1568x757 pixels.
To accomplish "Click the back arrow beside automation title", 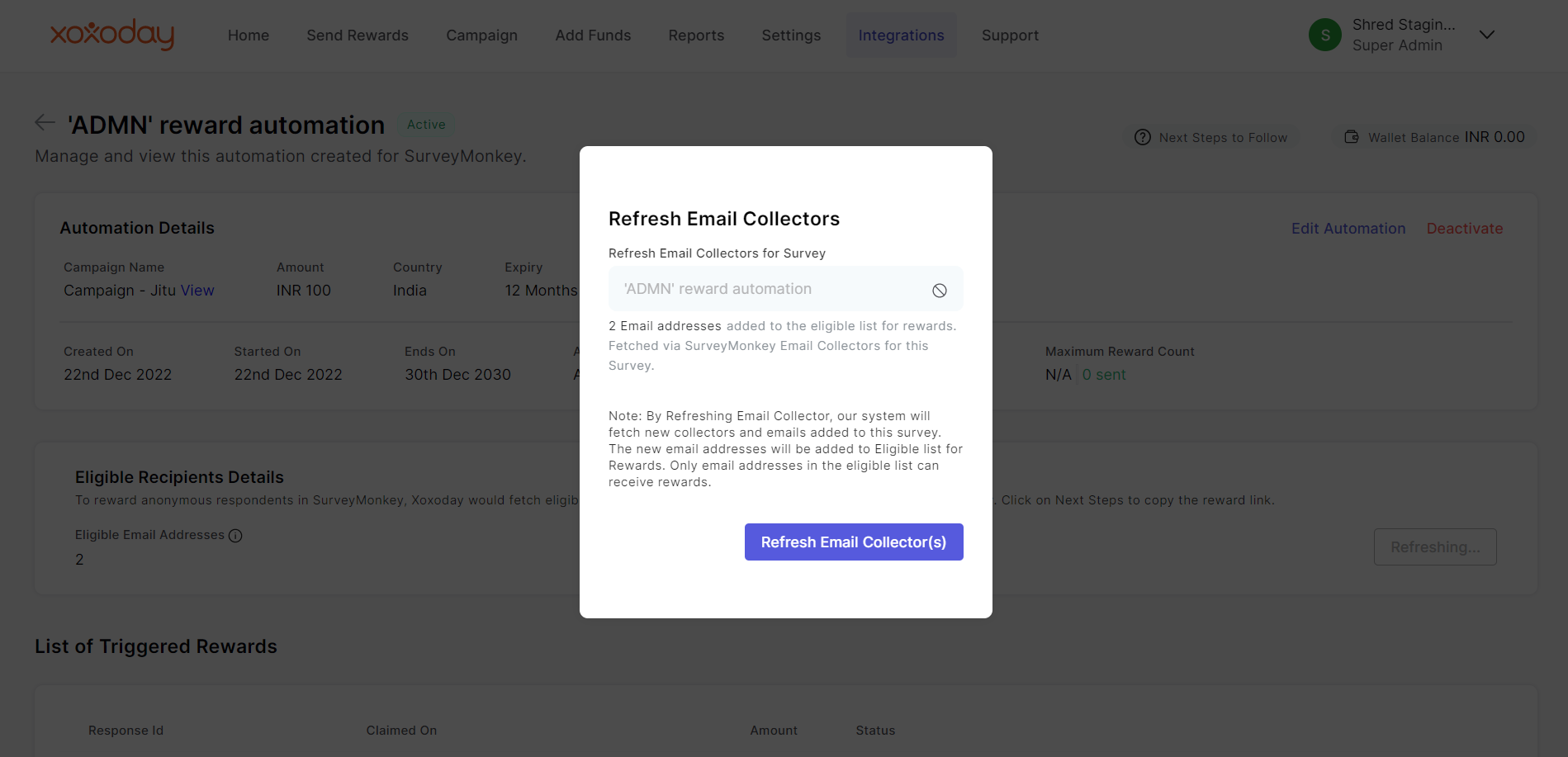I will click(x=45, y=123).
